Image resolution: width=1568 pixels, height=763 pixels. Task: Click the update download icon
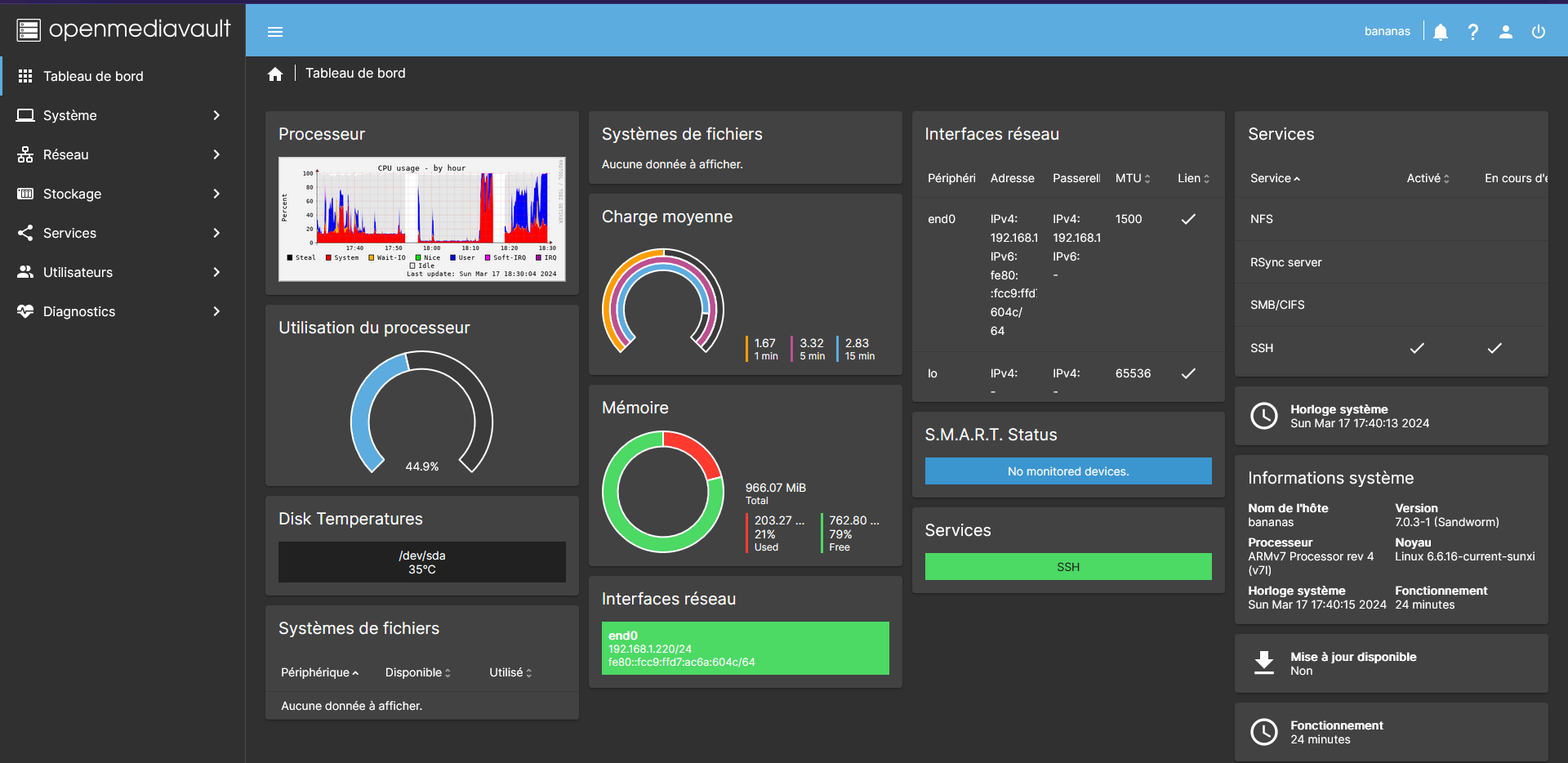pos(1264,663)
